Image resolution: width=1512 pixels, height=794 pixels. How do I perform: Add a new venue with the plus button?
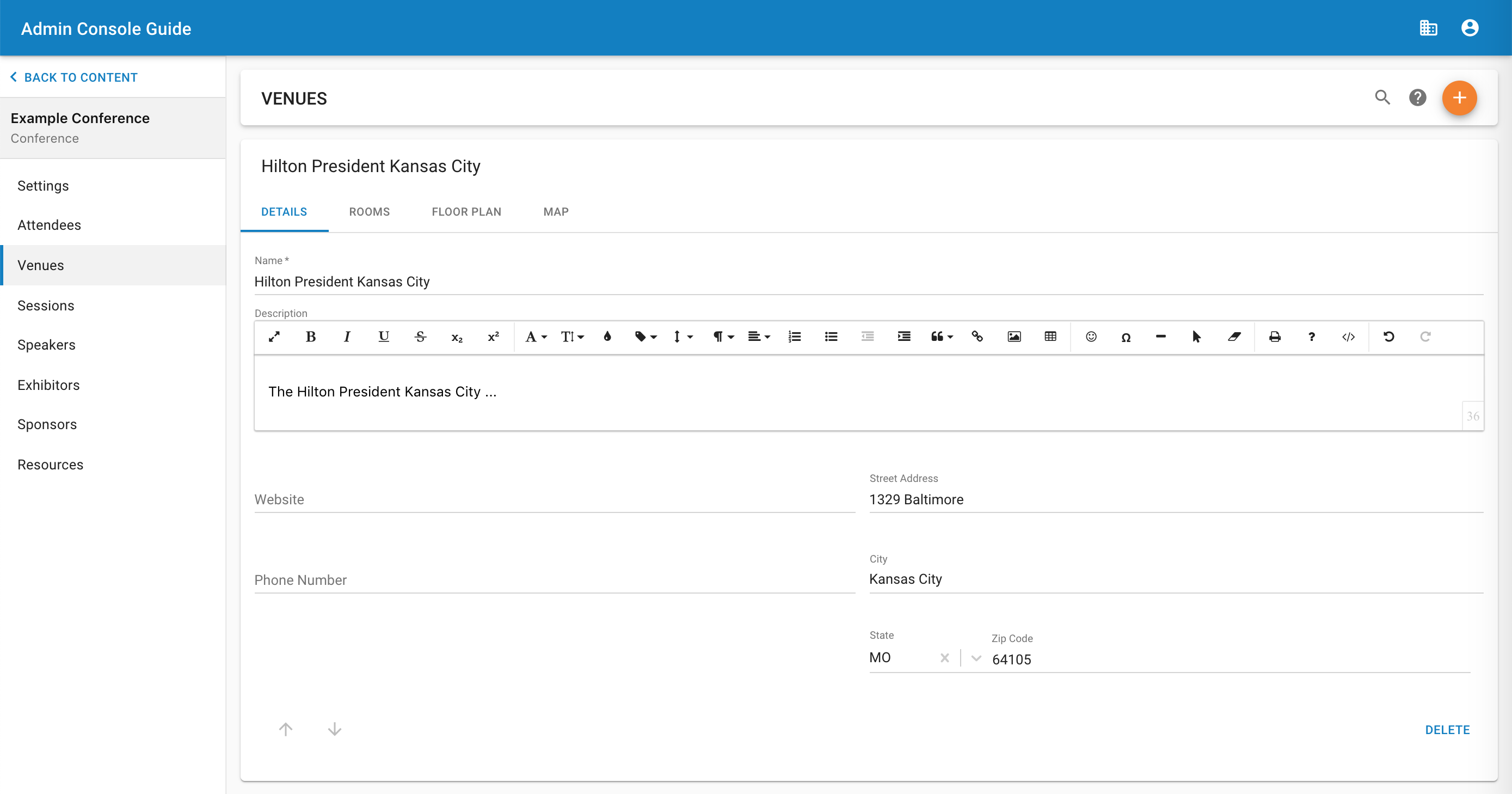1459,97
